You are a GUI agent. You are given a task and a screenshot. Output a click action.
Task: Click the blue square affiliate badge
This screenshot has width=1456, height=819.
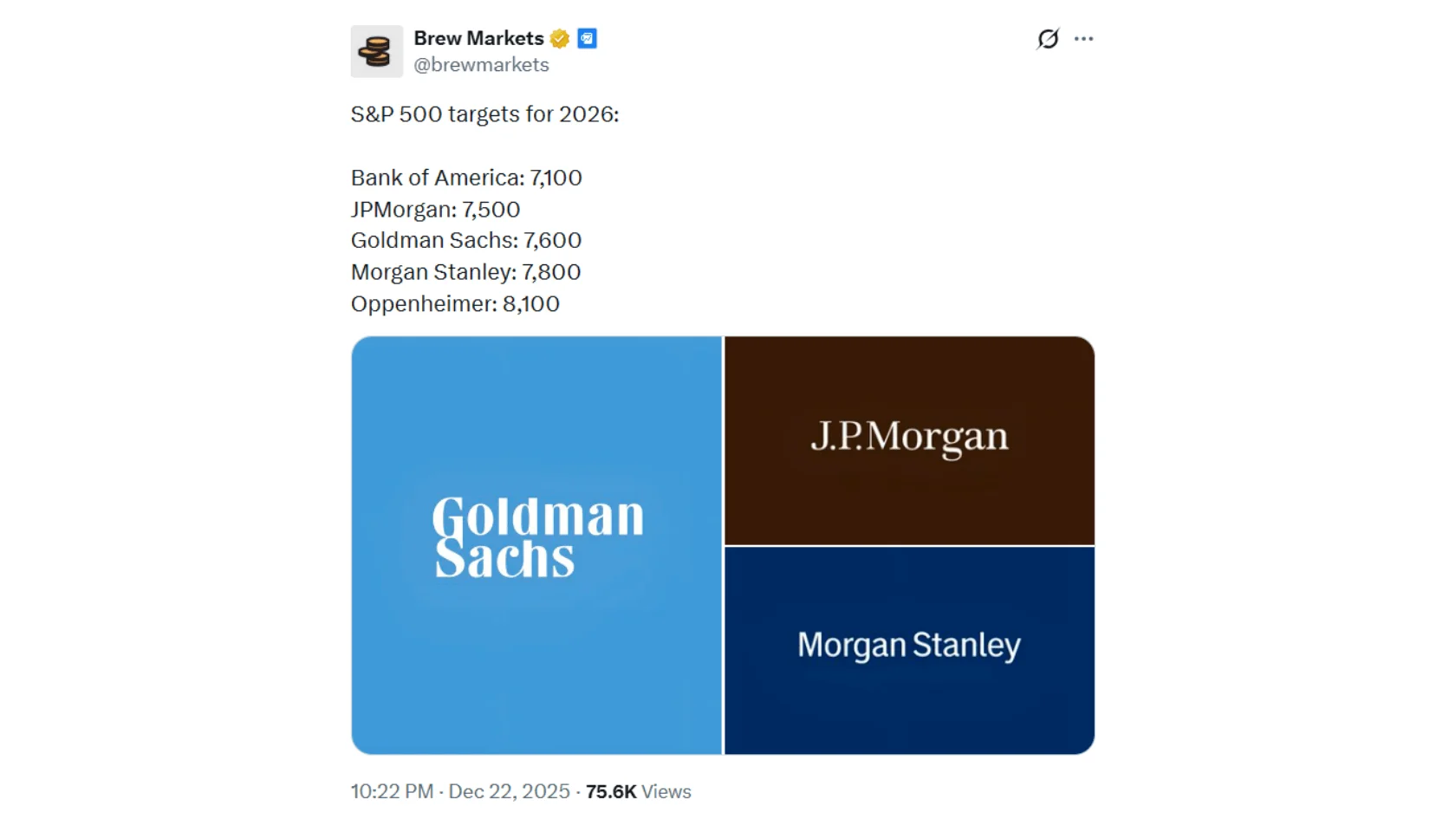tap(587, 39)
